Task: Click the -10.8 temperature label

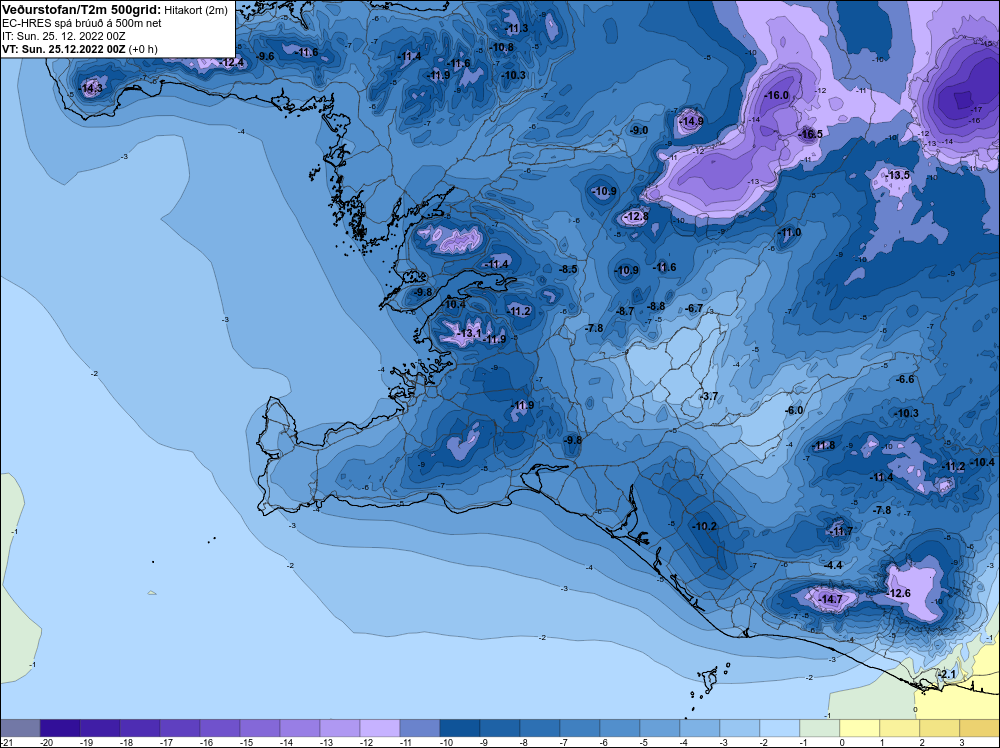Action: point(503,48)
